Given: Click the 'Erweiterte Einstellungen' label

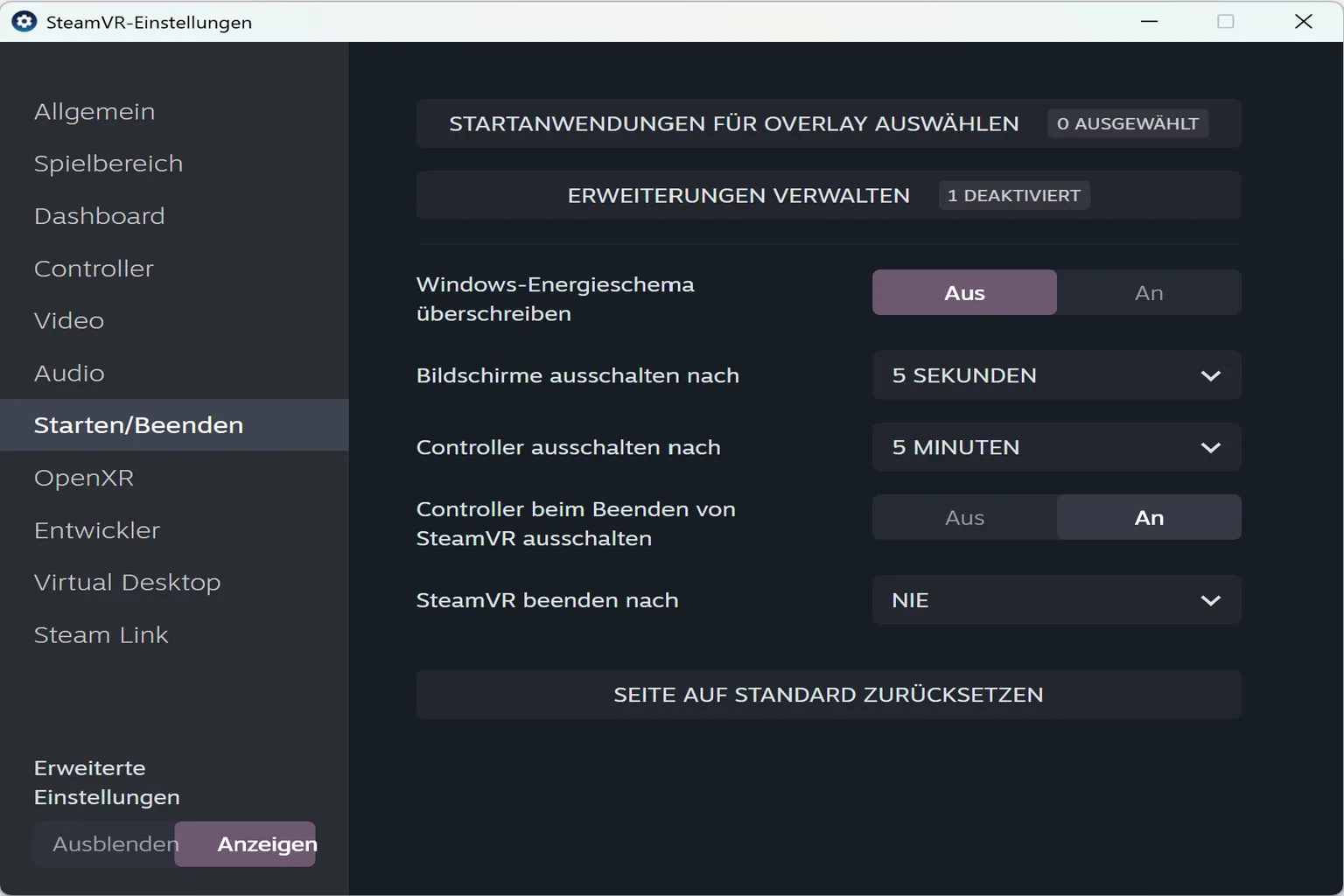Looking at the screenshot, I should (x=107, y=782).
